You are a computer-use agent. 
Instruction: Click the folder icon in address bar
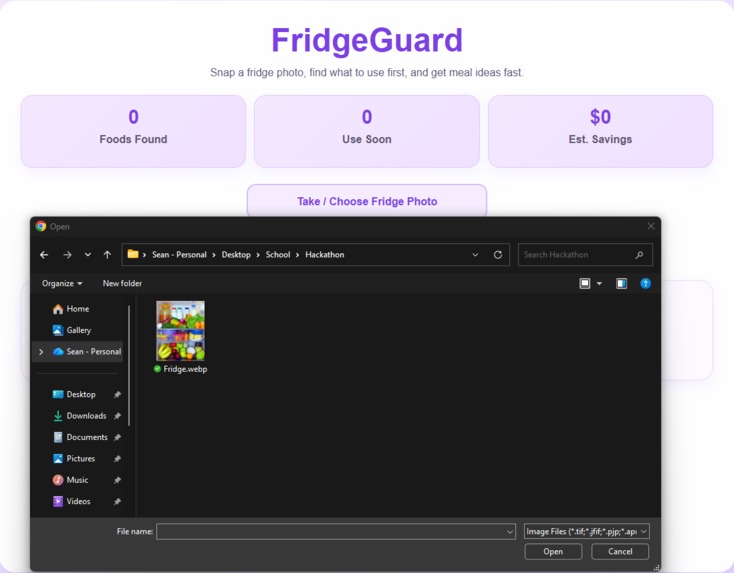coord(133,254)
